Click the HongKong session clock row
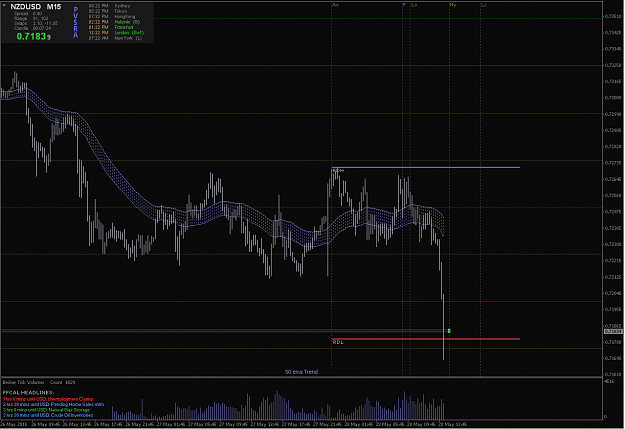The height and width of the screenshot is (429, 625). click(112, 16)
